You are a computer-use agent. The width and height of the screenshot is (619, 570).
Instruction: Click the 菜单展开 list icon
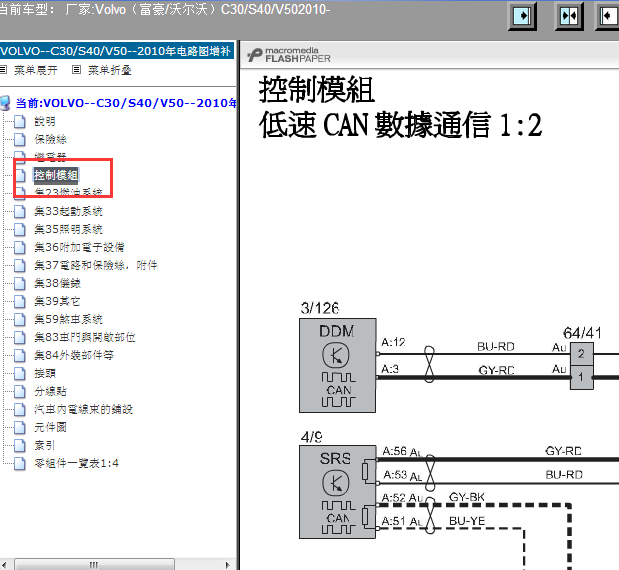click(3, 70)
